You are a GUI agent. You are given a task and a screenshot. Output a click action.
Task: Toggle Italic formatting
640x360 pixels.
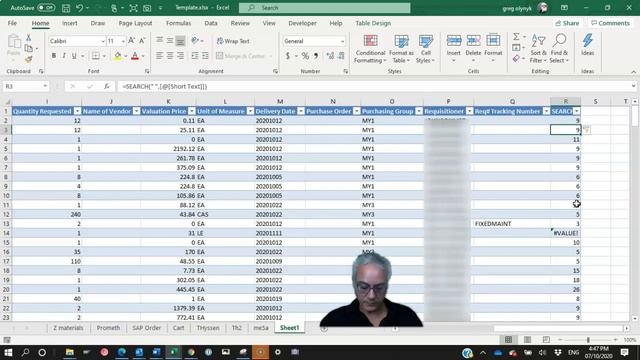pyautogui.click(x=64, y=56)
